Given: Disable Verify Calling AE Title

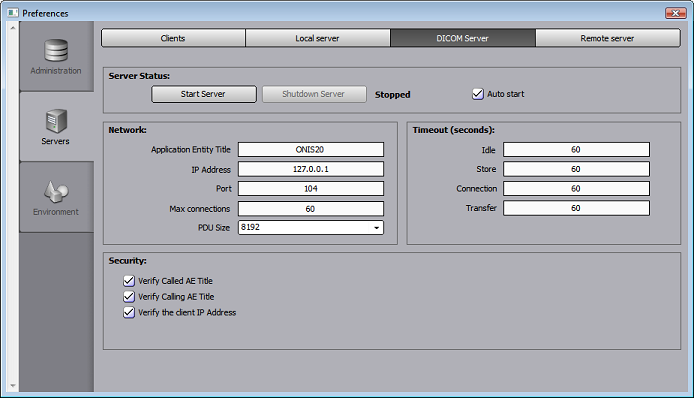Looking at the screenshot, I should pyautogui.click(x=129, y=297).
